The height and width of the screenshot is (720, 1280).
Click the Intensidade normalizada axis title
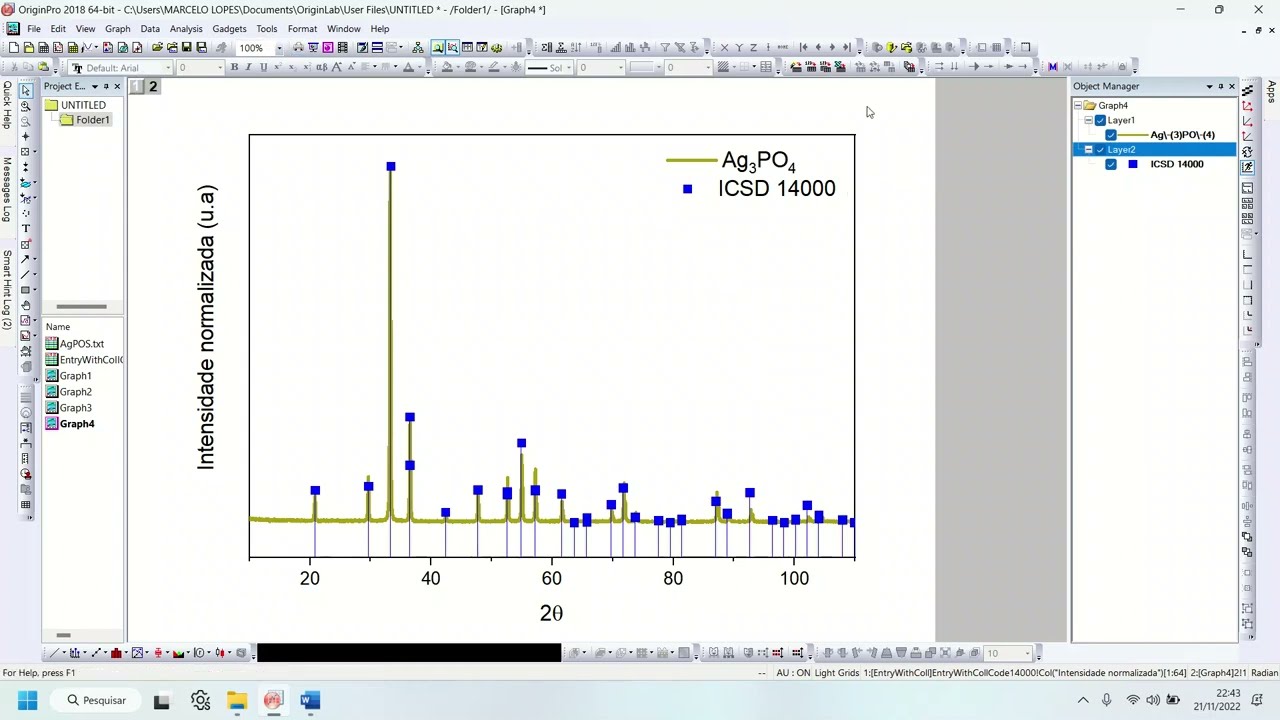(x=206, y=327)
